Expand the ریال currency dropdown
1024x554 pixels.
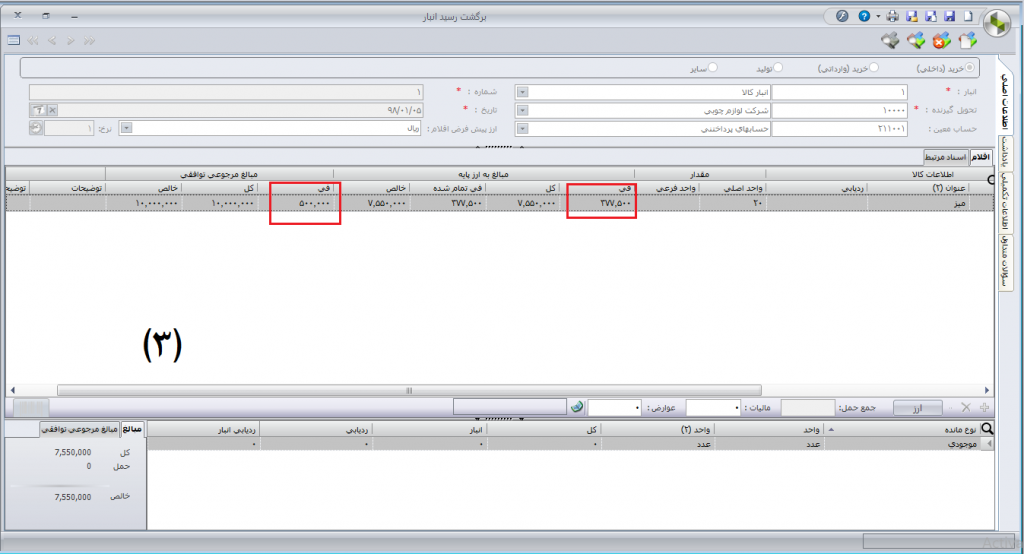pos(127,128)
